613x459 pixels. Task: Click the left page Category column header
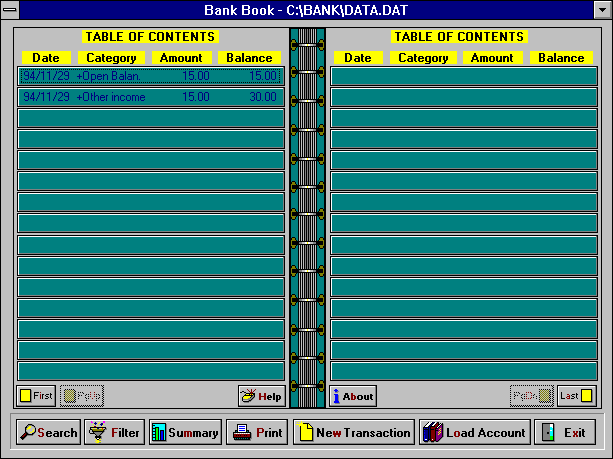(111, 57)
